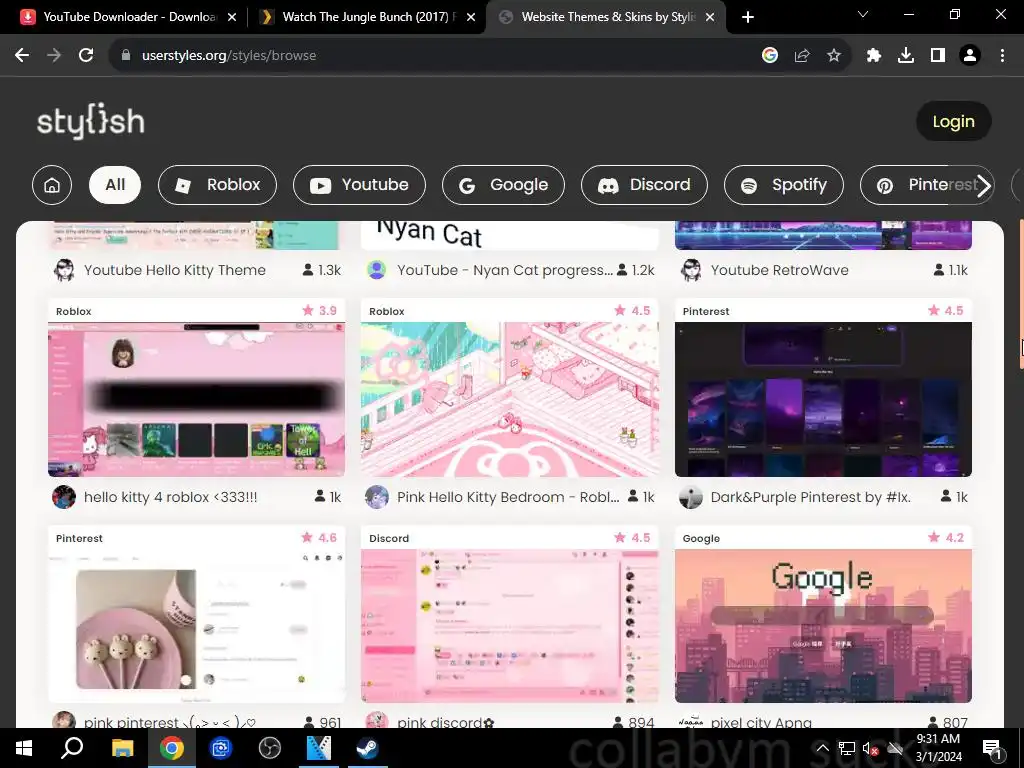
Task: Click 3.9 star rating on Roblox card
Action: click(319, 311)
